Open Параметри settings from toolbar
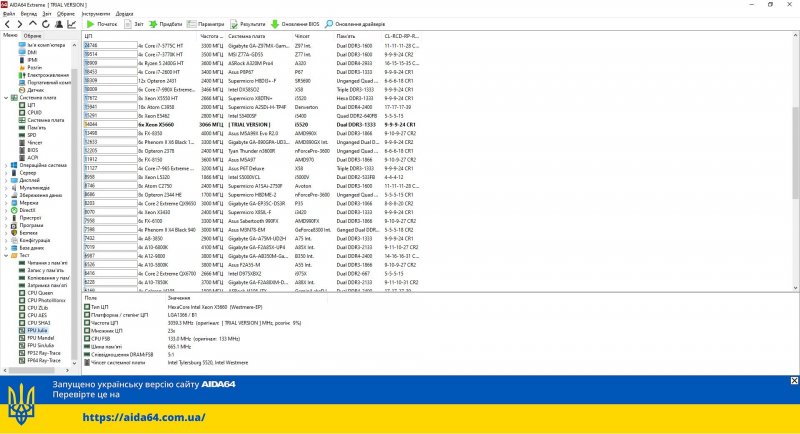 tap(206, 22)
